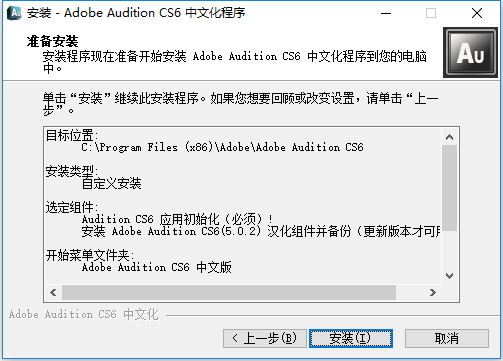Click the summary box scroll down arrow
This screenshot has height=361, width=503.
449,276
